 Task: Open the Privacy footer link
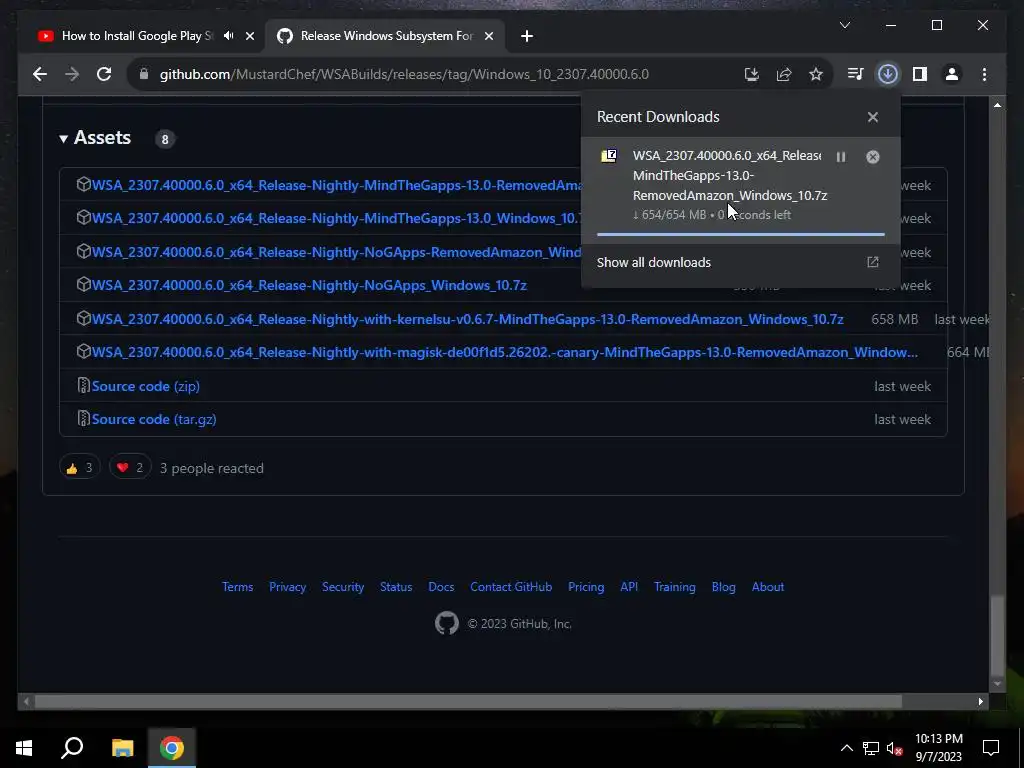pos(287,587)
